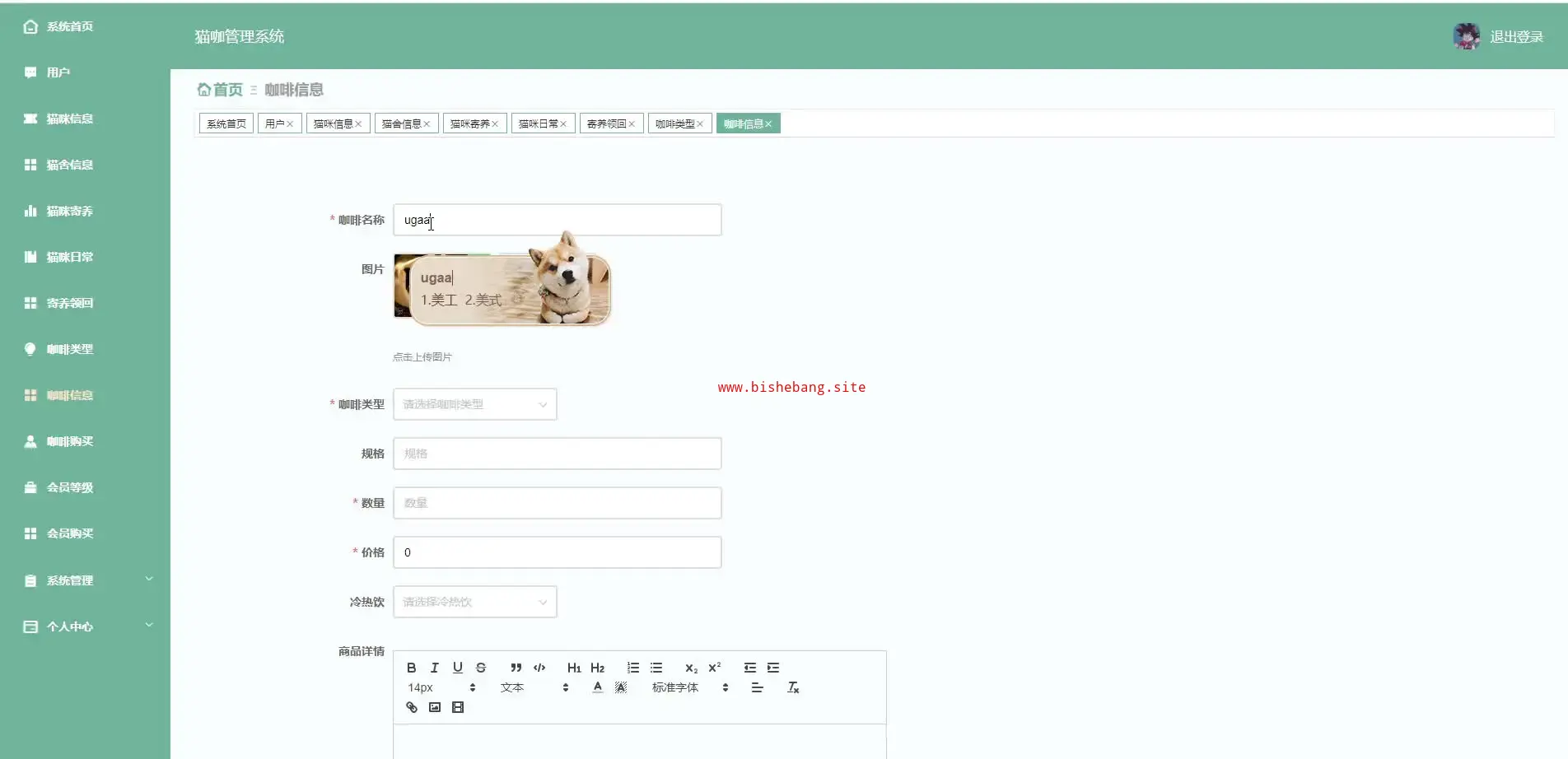Create a numbered list
The width and height of the screenshot is (1568, 759).
point(633,668)
